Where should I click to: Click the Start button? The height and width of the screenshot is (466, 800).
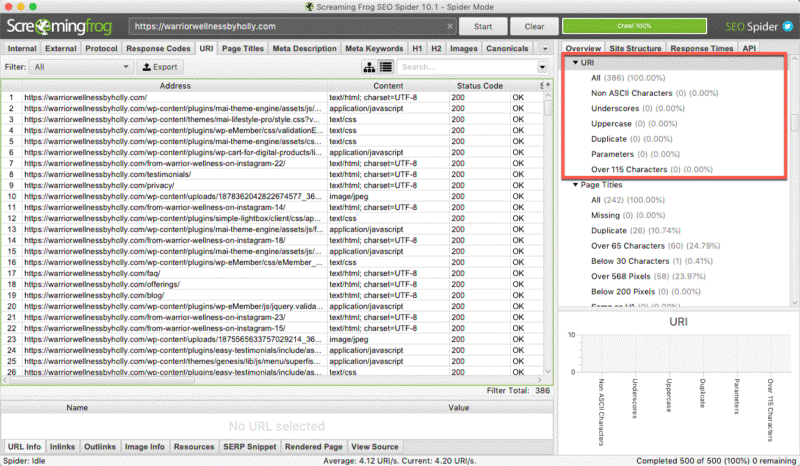click(483, 27)
